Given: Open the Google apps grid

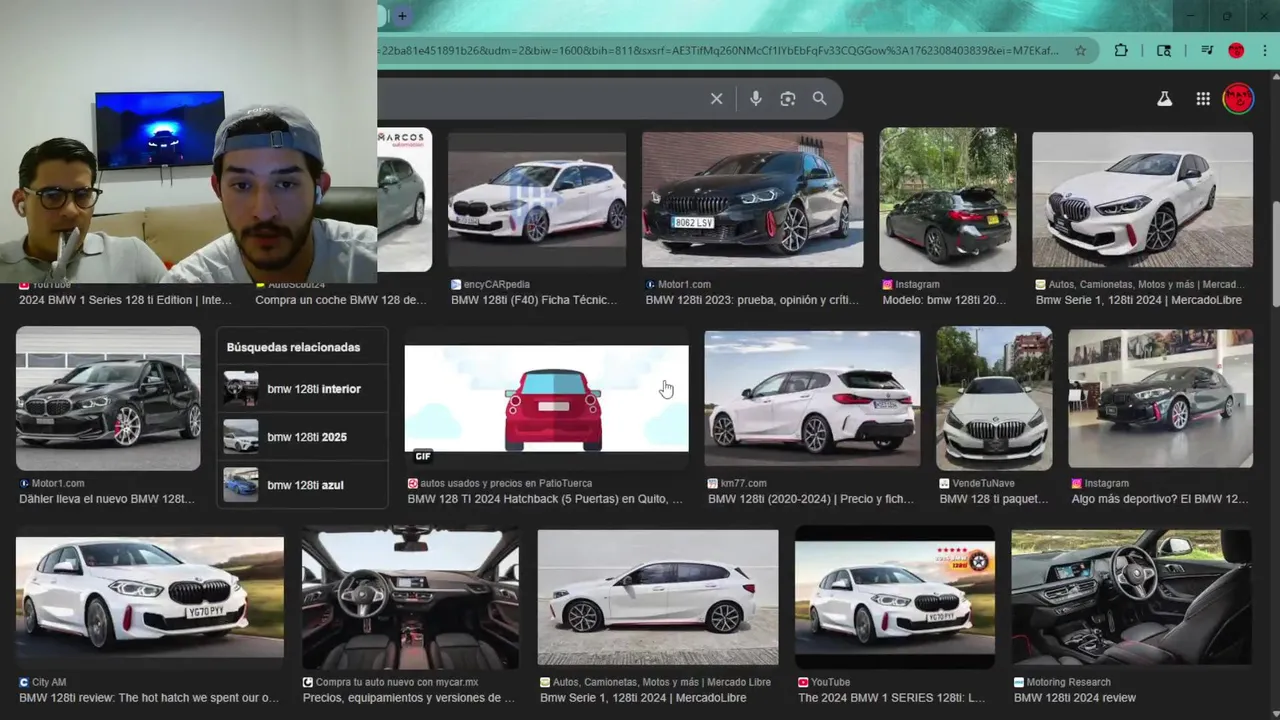Looking at the screenshot, I should pyautogui.click(x=1203, y=98).
